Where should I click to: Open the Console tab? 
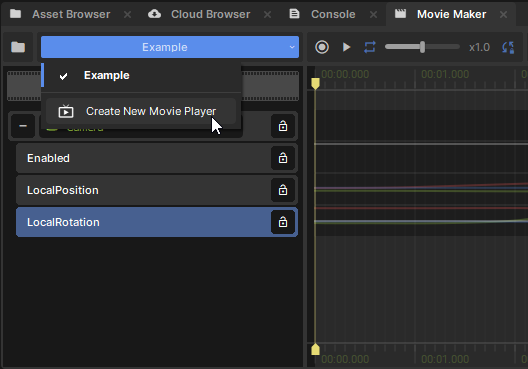click(333, 14)
